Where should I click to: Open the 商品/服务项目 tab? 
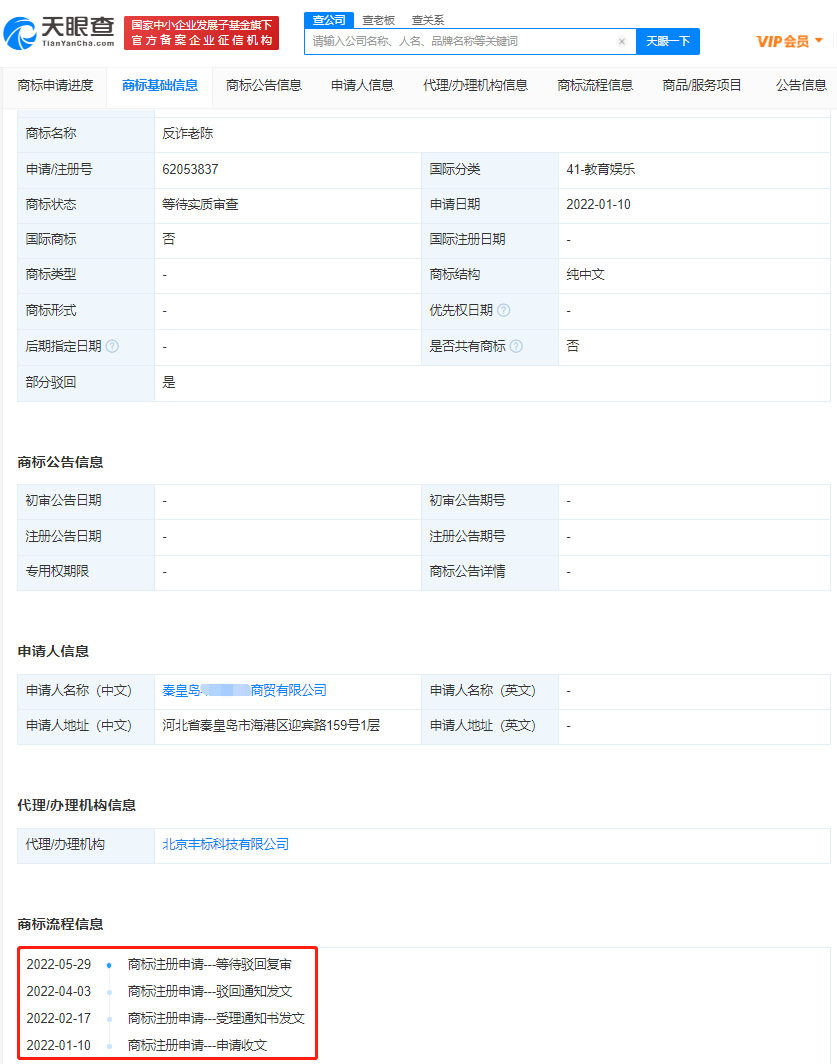pyautogui.click(x=701, y=86)
